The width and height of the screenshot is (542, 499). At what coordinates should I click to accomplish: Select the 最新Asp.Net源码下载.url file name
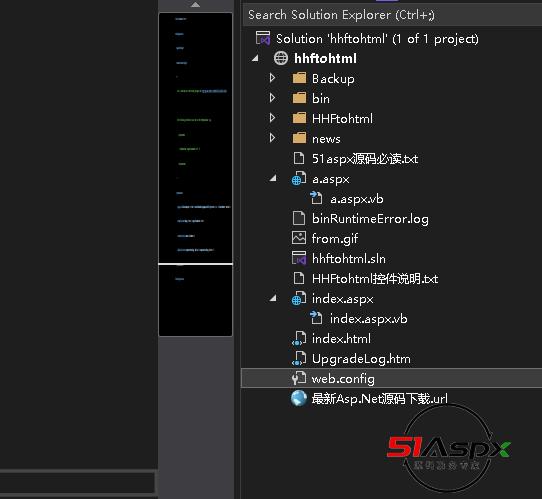[x=380, y=399]
